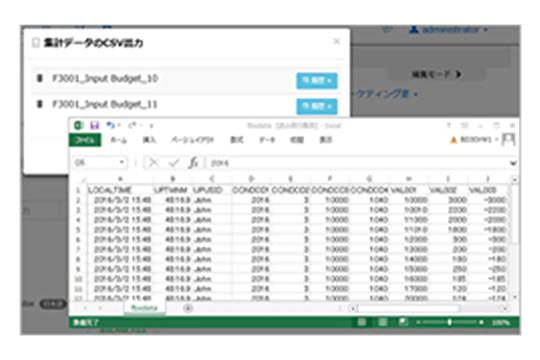Open zoom dialog via the 100% label
Screen dimensions: 540x360
pos(500,322)
